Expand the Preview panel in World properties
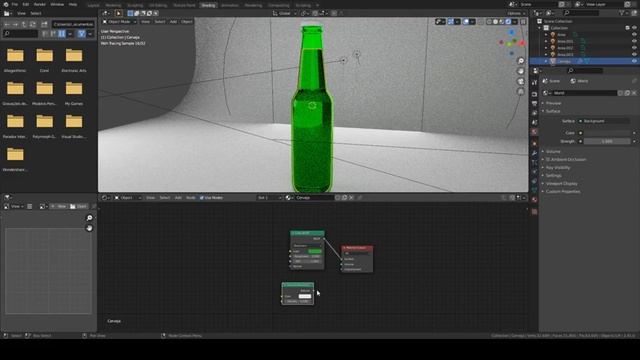Image resolution: width=640 pixels, height=360 pixels. [x=553, y=103]
